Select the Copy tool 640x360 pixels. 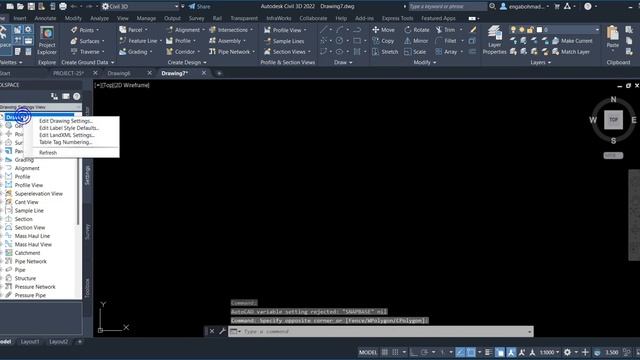pyautogui.click(x=383, y=41)
